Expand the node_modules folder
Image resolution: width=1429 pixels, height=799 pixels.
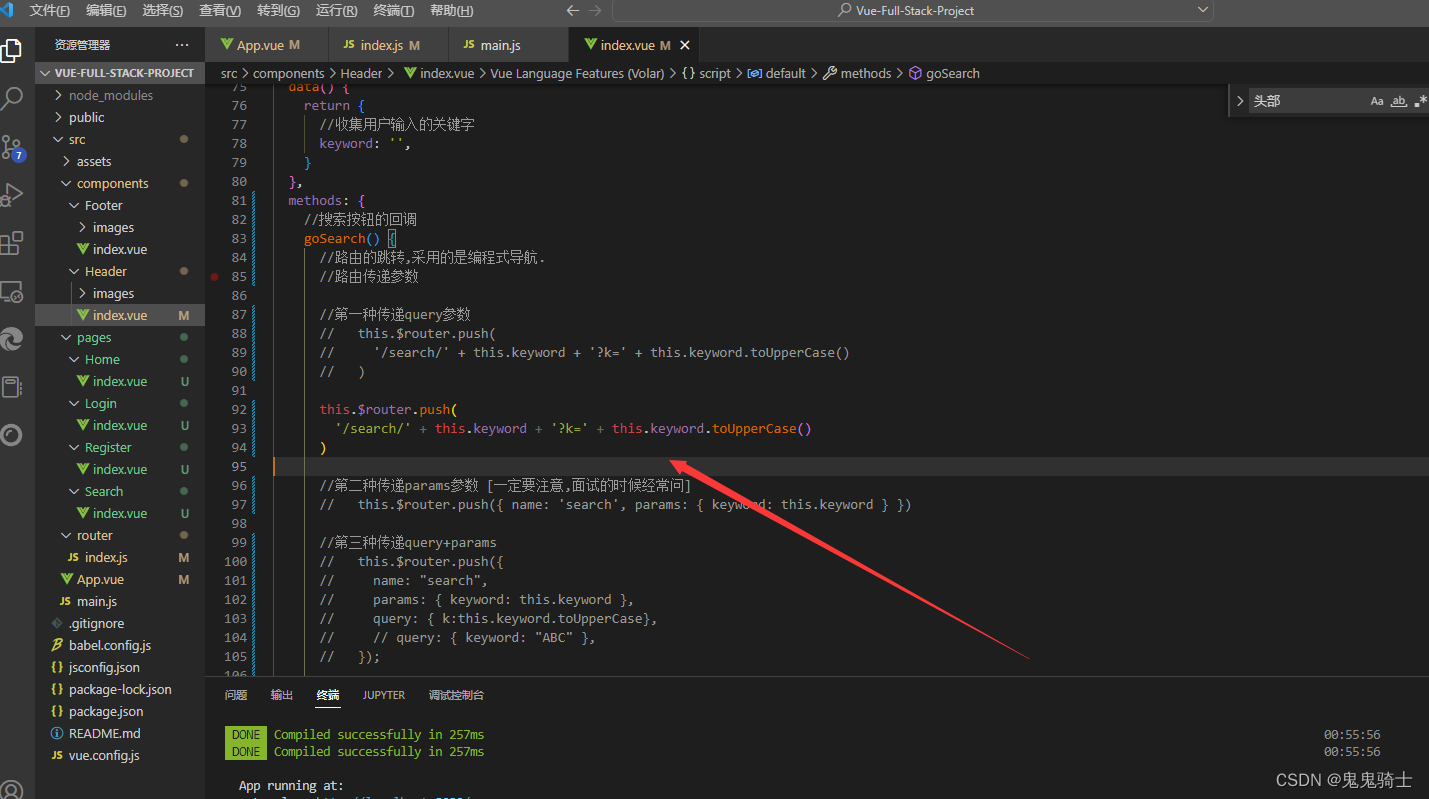[120, 95]
